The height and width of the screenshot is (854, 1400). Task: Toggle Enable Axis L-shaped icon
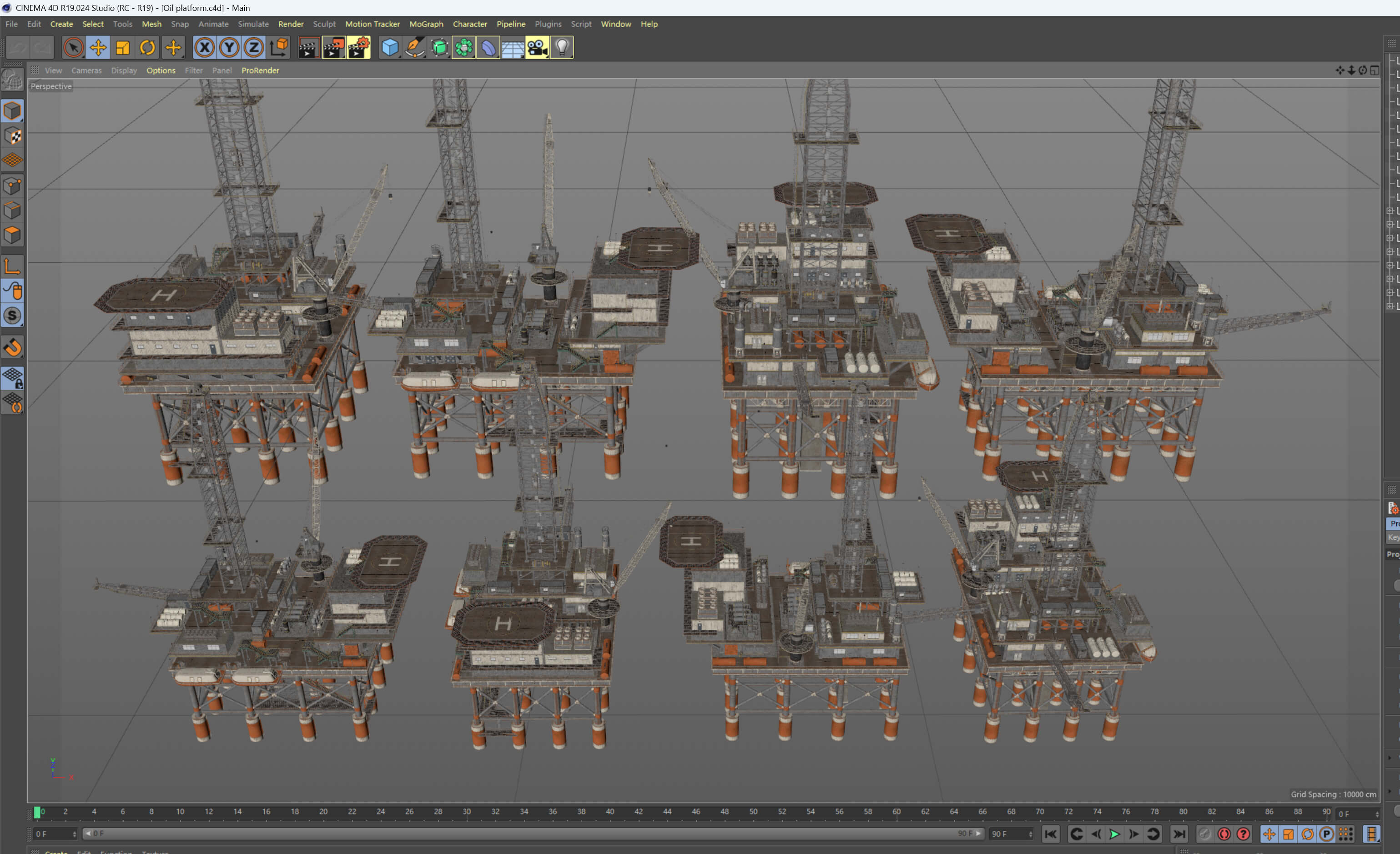pos(12,266)
